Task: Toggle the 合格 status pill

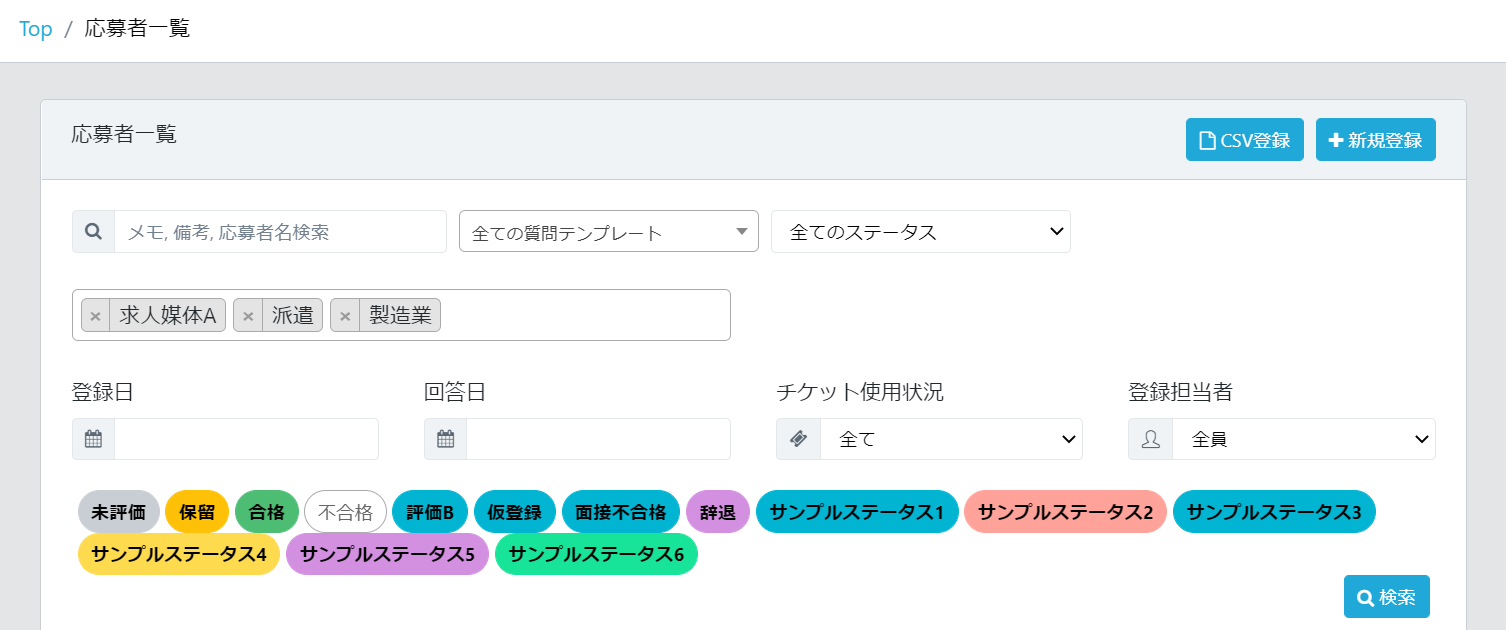Action: pyautogui.click(x=267, y=512)
